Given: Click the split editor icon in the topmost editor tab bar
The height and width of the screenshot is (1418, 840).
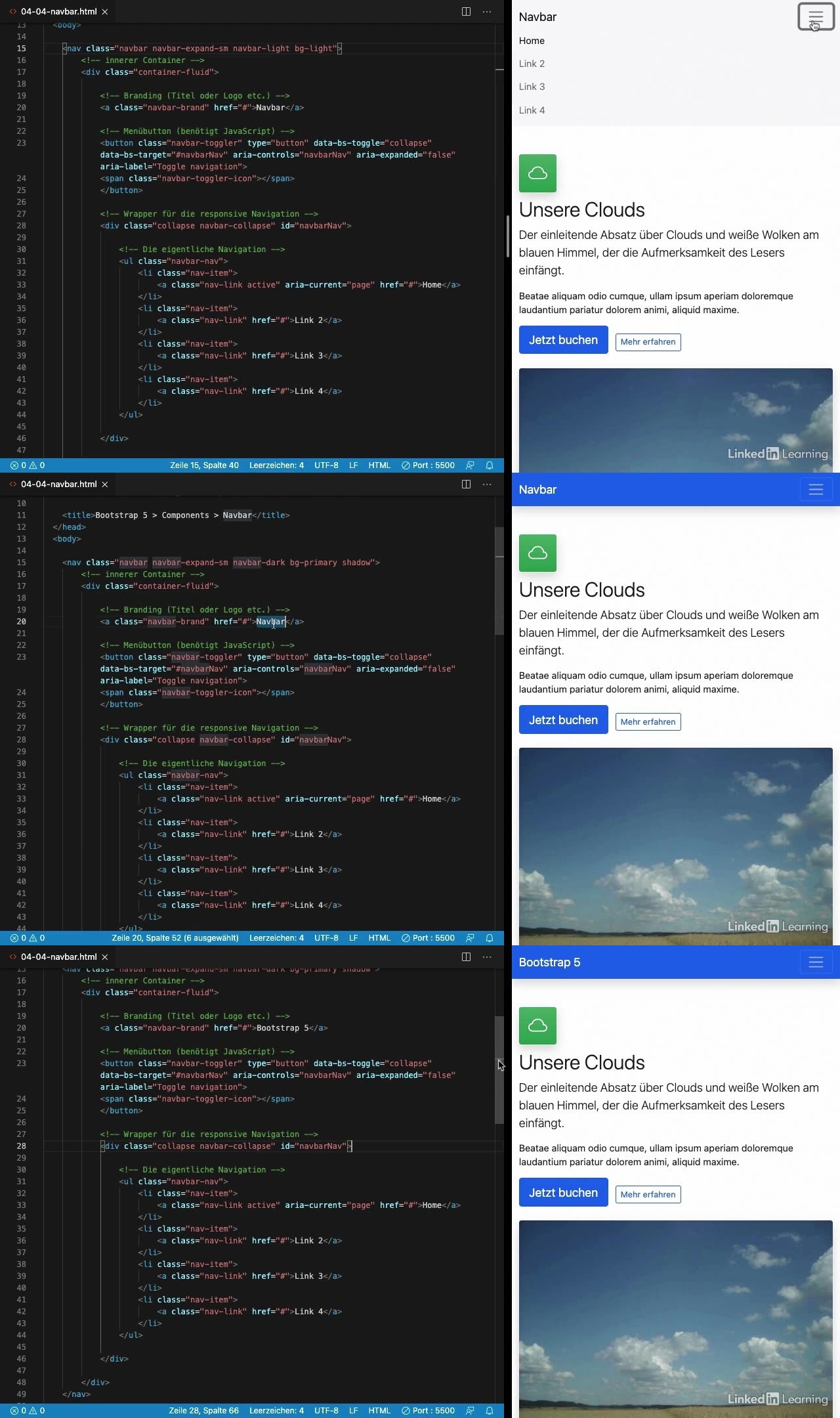Looking at the screenshot, I should pos(466,12).
